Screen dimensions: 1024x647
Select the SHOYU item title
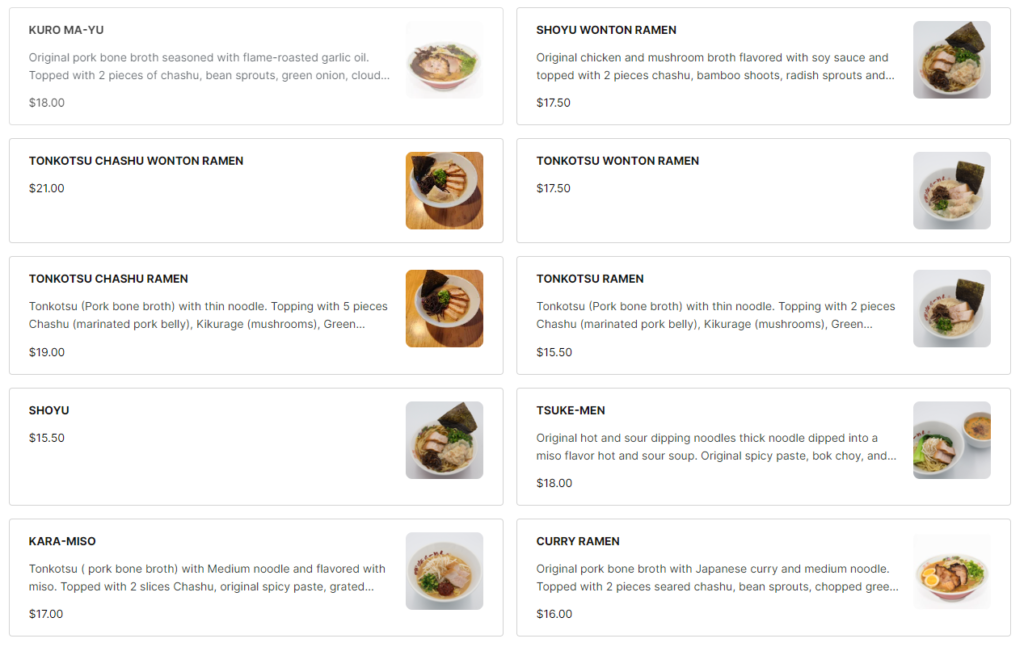pos(49,411)
